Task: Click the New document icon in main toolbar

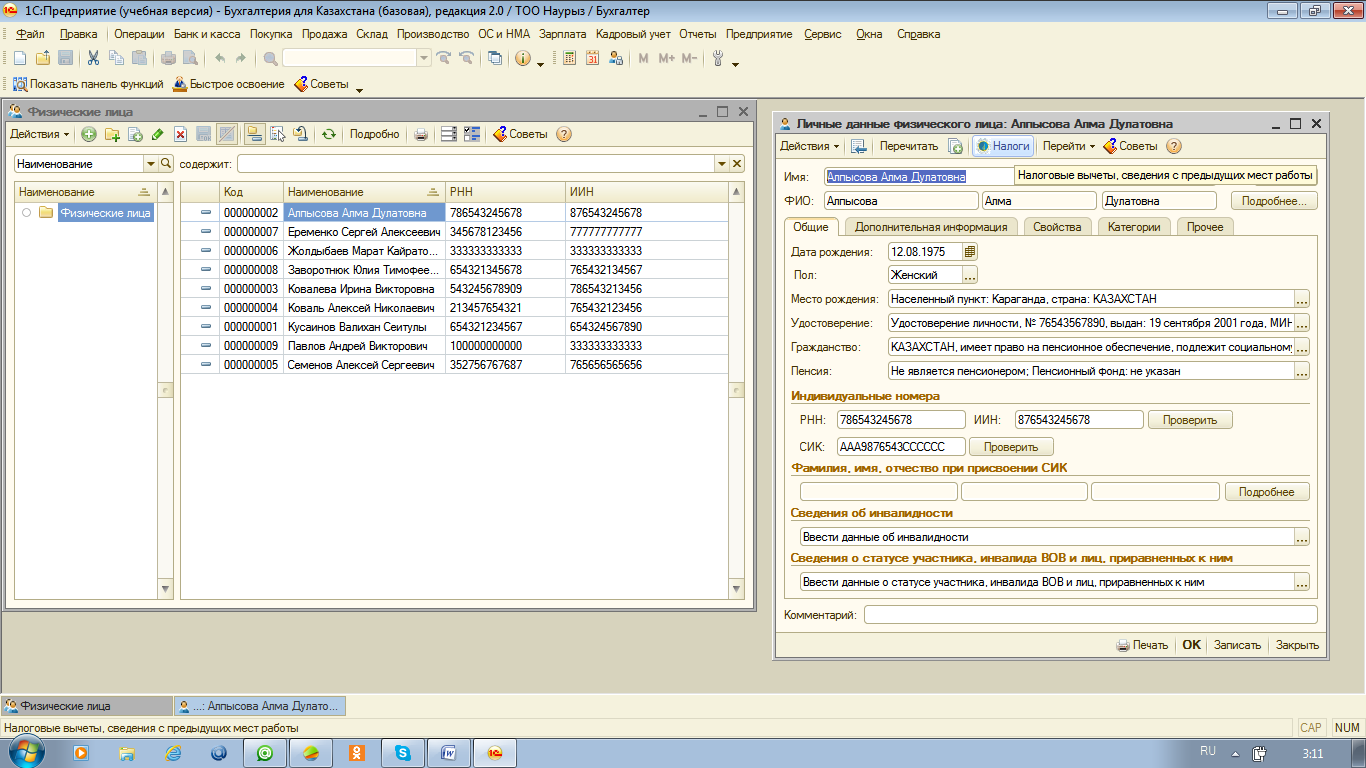Action: coord(19,58)
